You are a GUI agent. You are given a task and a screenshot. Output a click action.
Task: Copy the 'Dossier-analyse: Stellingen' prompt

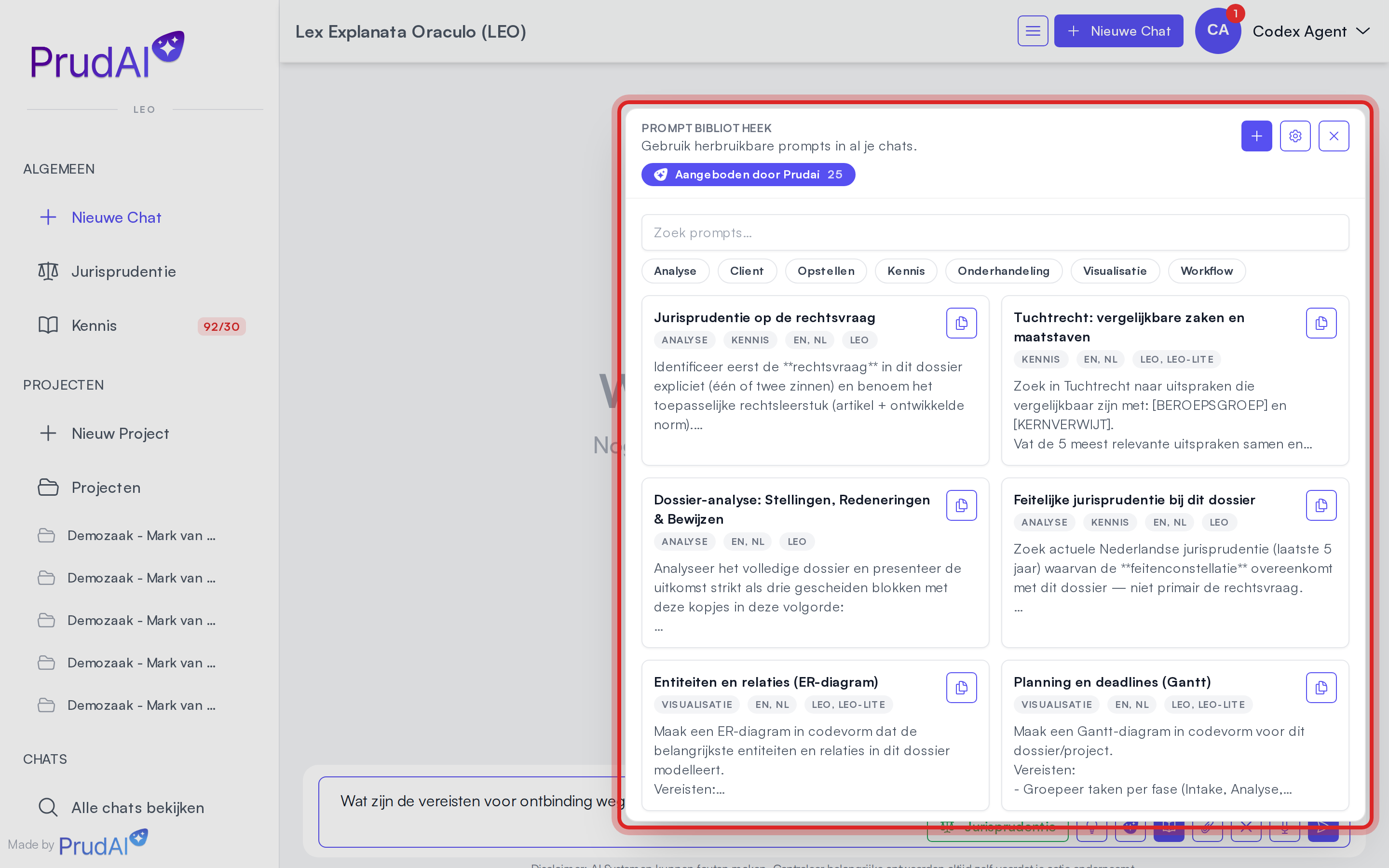coord(961,505)
